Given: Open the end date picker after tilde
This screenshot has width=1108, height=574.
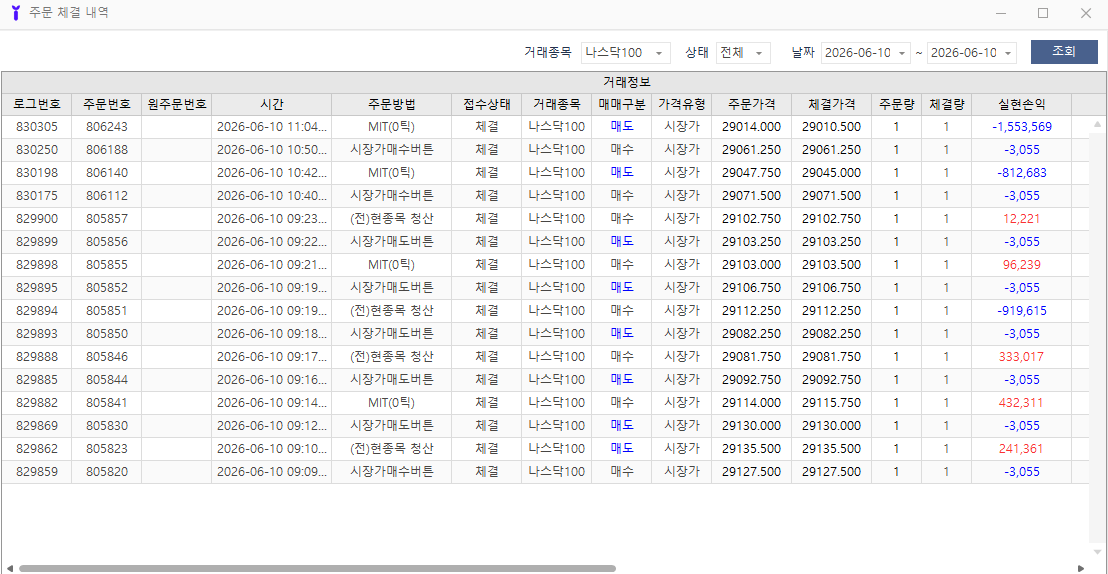Looking at the screenshot, I should tap(972, 52).
